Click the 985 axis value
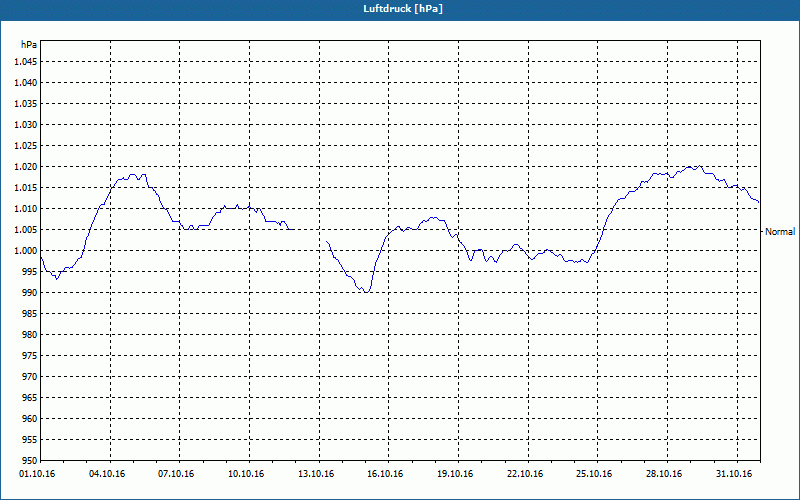 tap(30, 314)
